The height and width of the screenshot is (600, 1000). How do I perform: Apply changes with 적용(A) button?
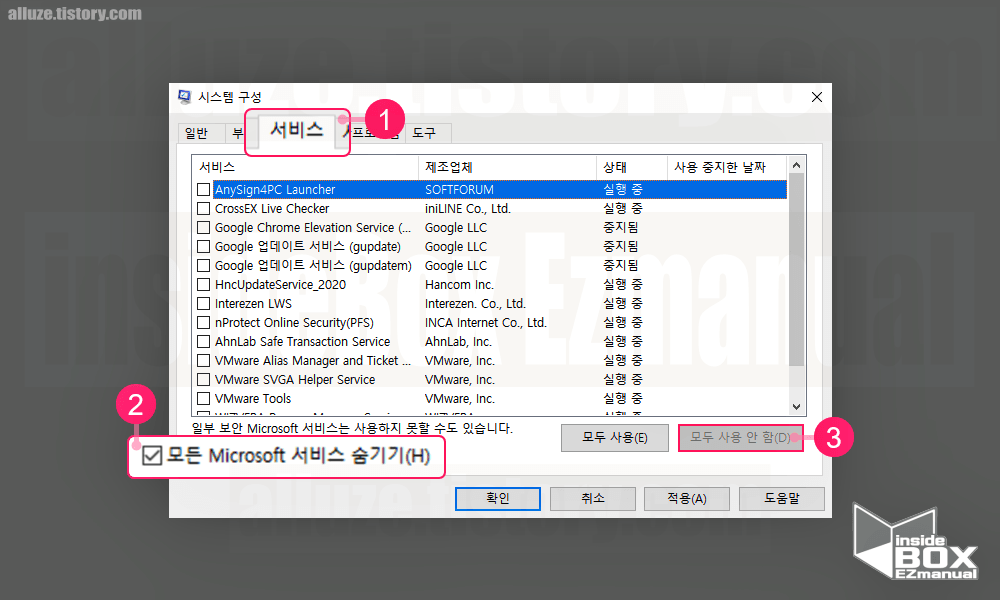pos(687,499)
